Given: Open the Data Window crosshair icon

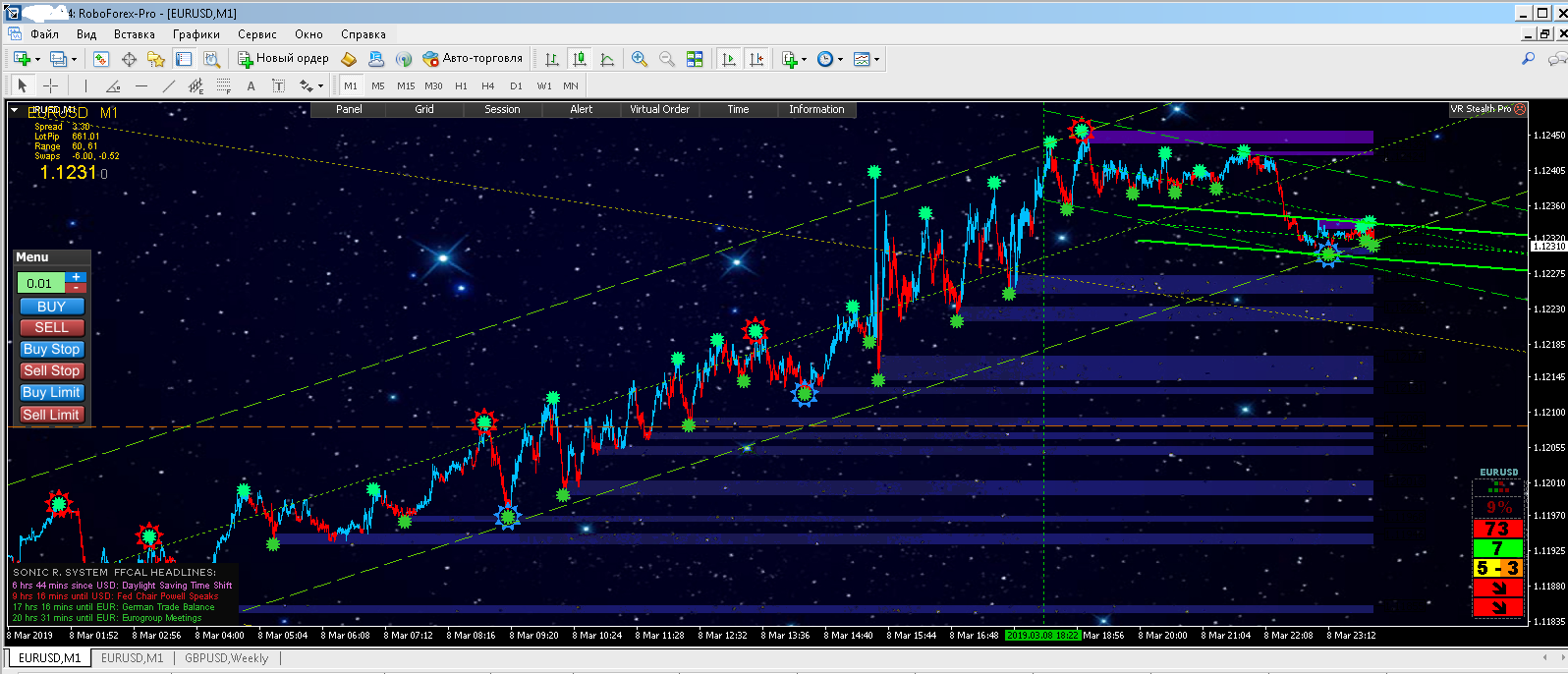Looking at the screenshot, I should (x=129, y=59).
